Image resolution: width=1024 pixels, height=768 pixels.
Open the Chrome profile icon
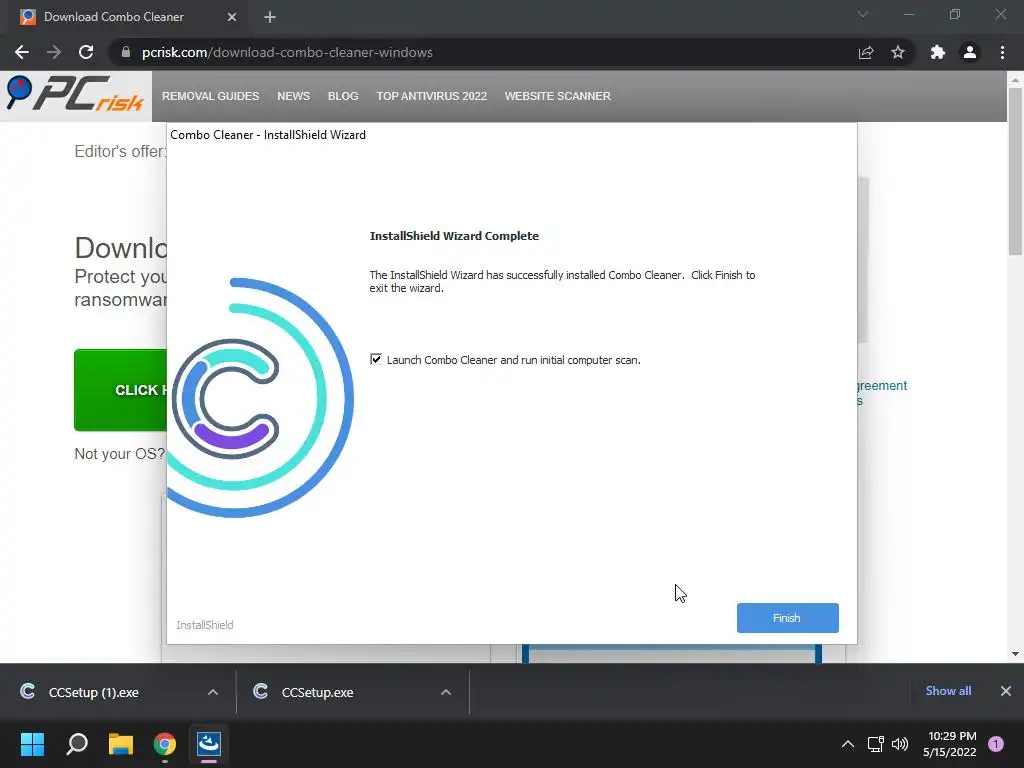point(970,52)
